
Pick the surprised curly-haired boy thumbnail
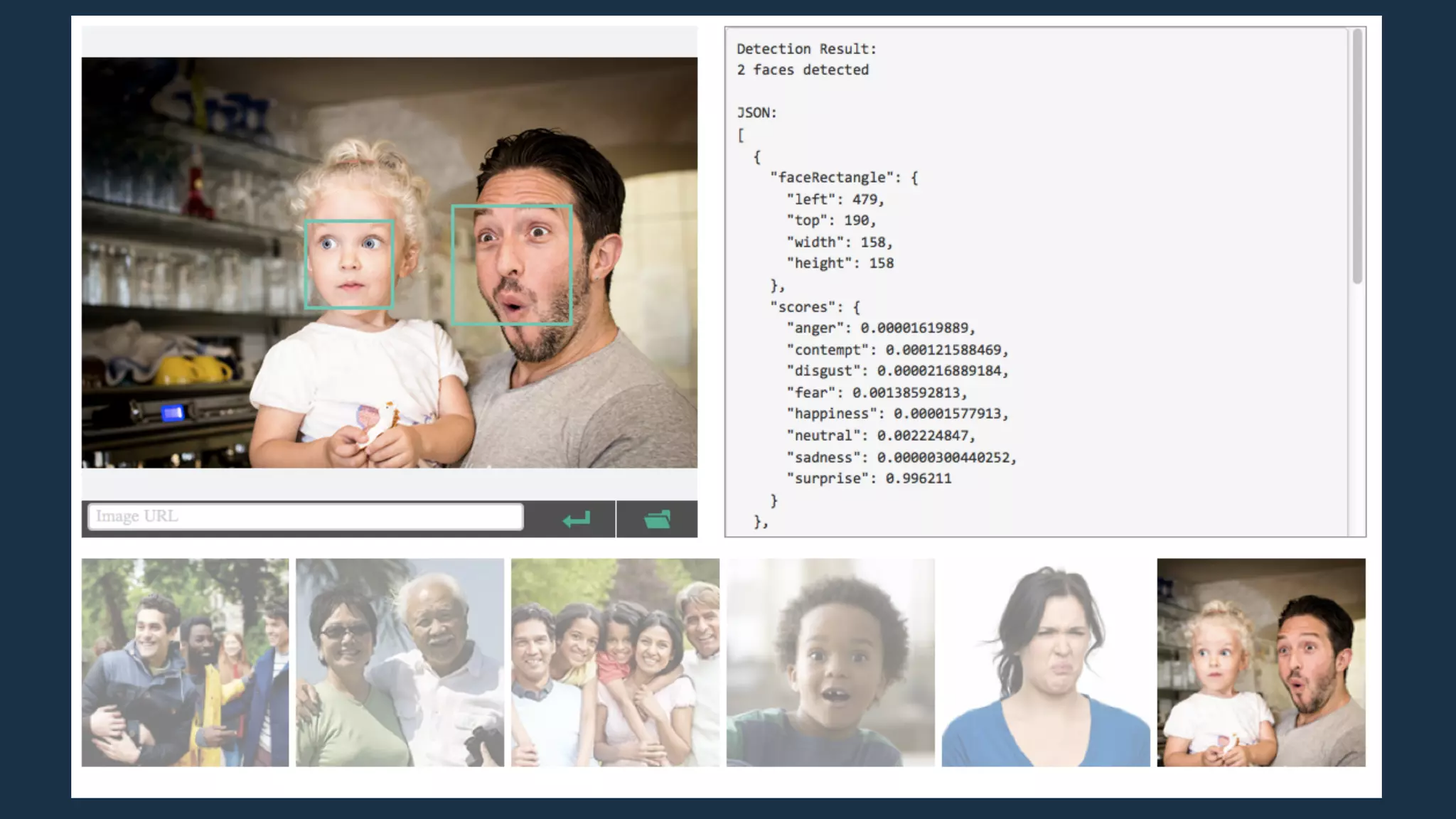coord(830,662)
